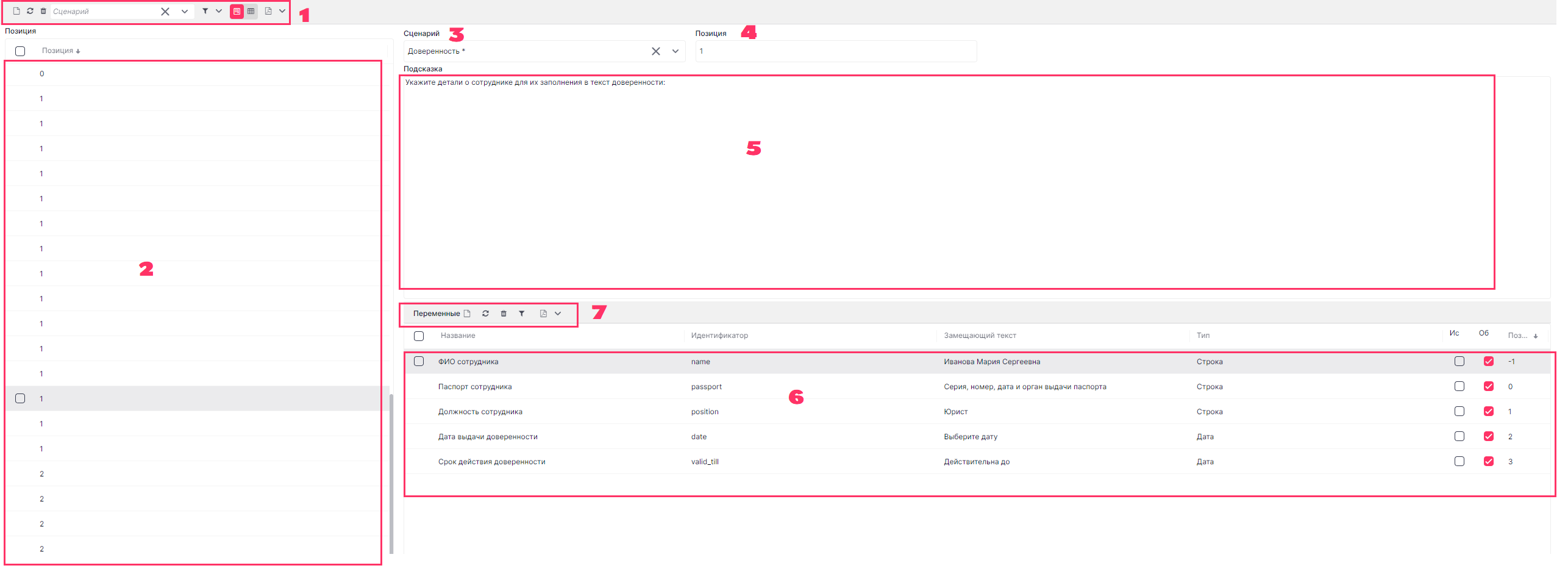1568x571 pixels.
Task: Switch to card view mode
Action: (237, 11)
